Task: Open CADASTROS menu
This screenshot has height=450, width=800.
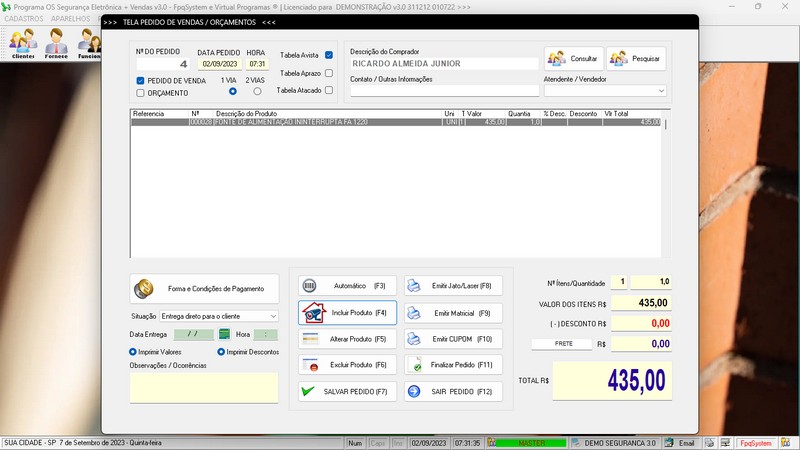Action: point(23,18)
